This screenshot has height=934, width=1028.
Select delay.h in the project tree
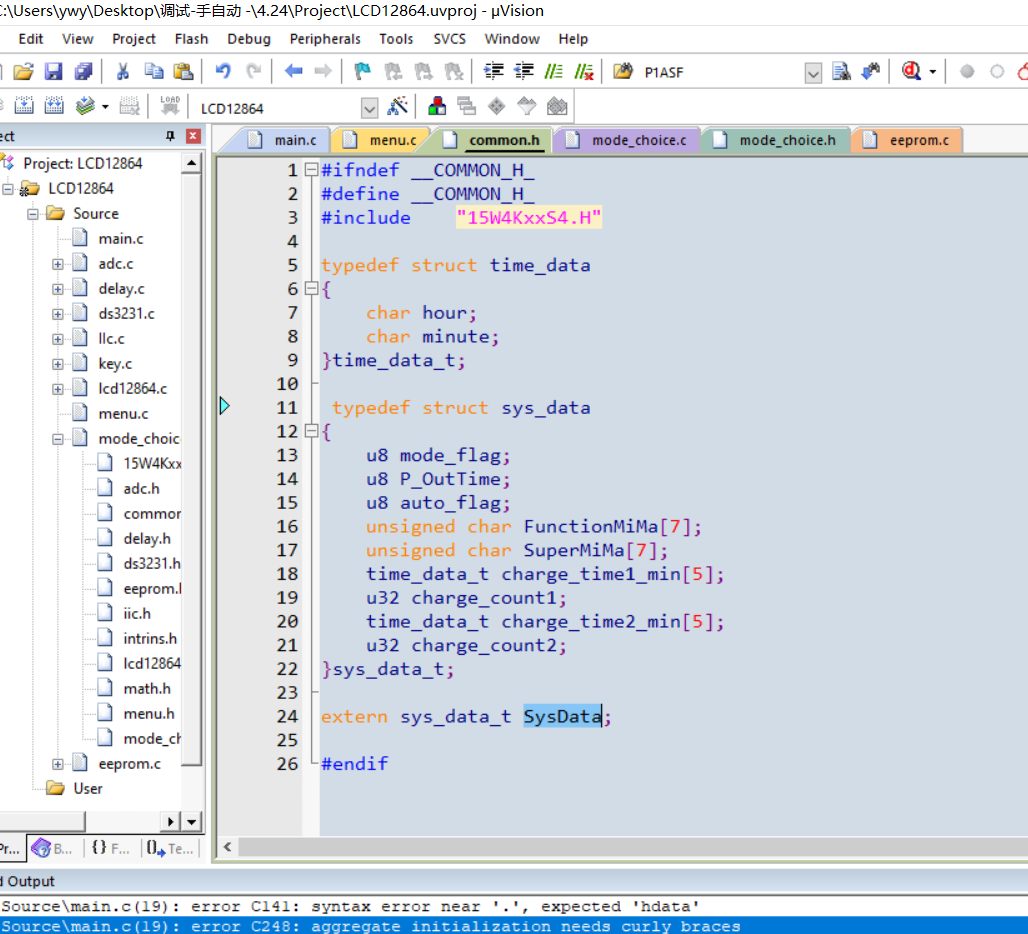click(146, 539)
